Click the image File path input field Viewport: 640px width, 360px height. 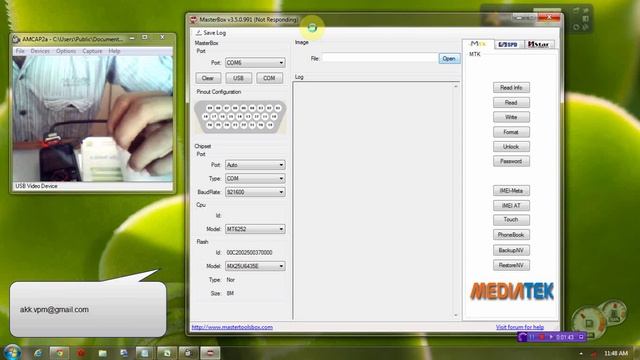pos(380,58)
